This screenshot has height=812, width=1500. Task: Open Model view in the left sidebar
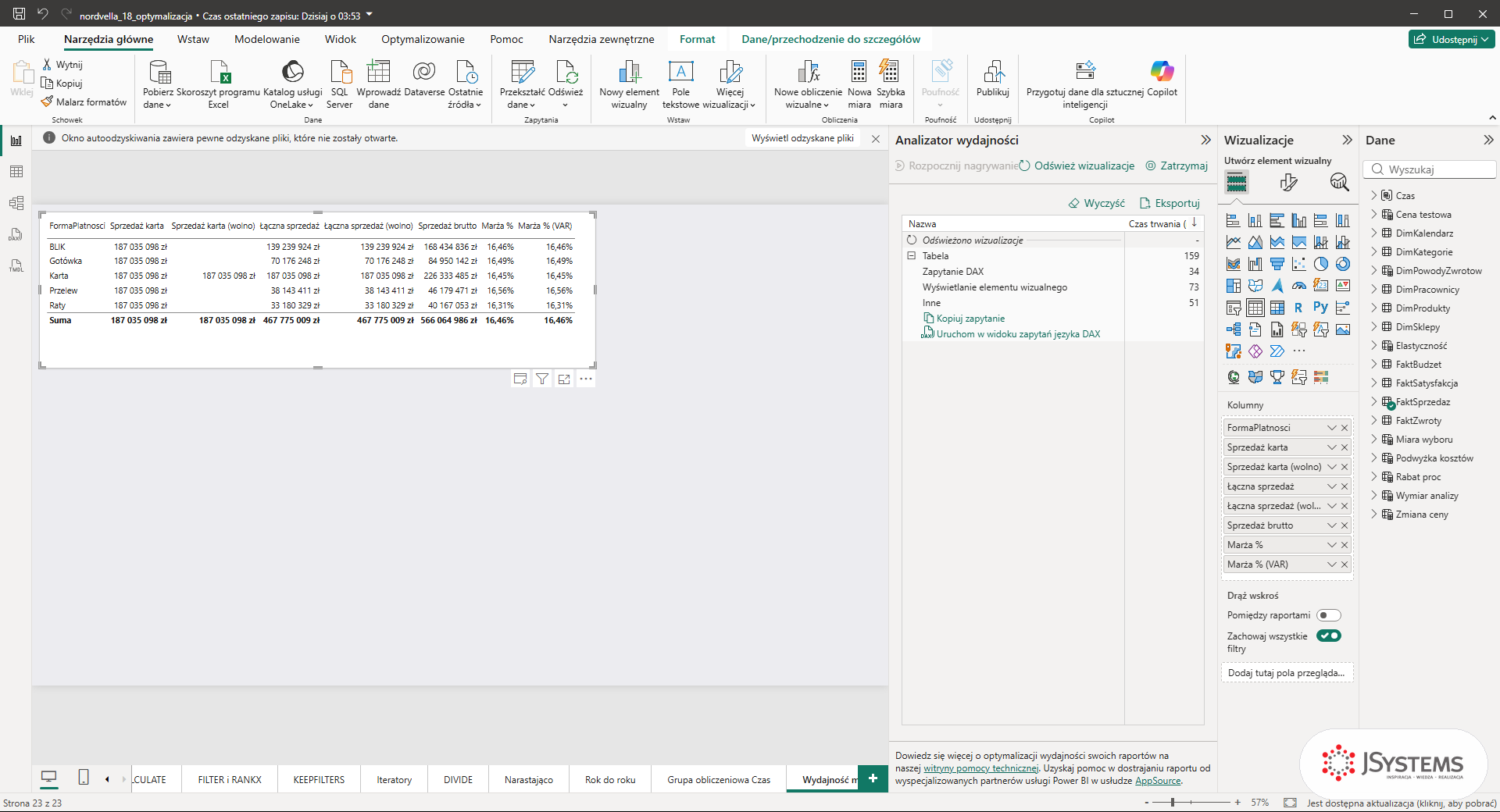[x=16, y=203]
